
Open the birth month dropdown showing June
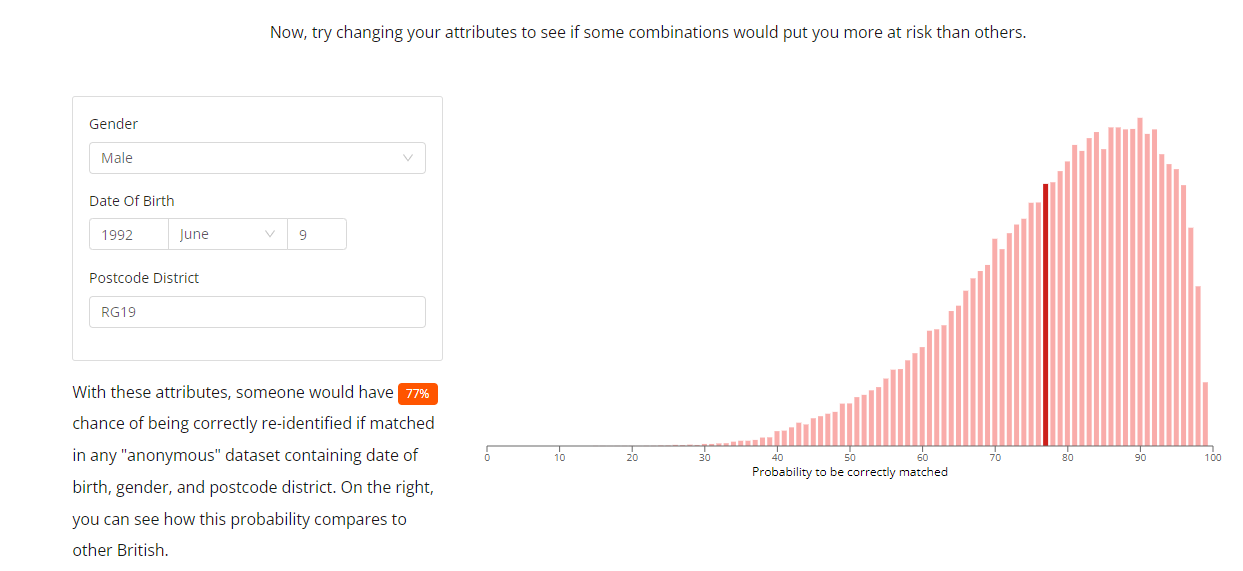(228, 234)
